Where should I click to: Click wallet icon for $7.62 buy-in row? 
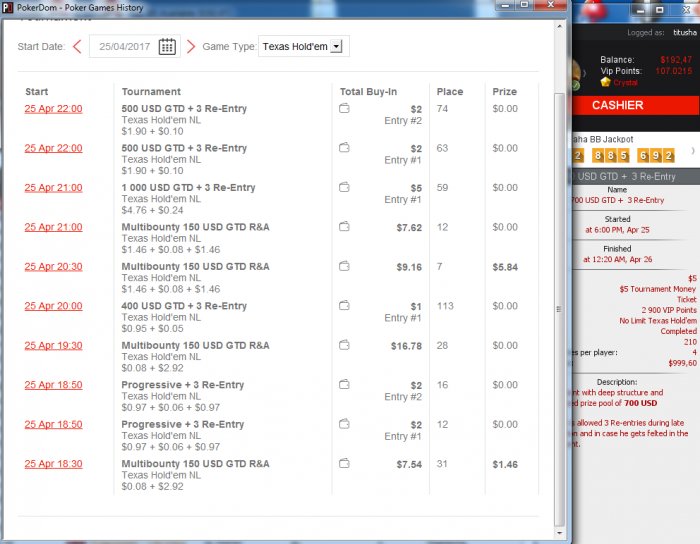(344, 227)
